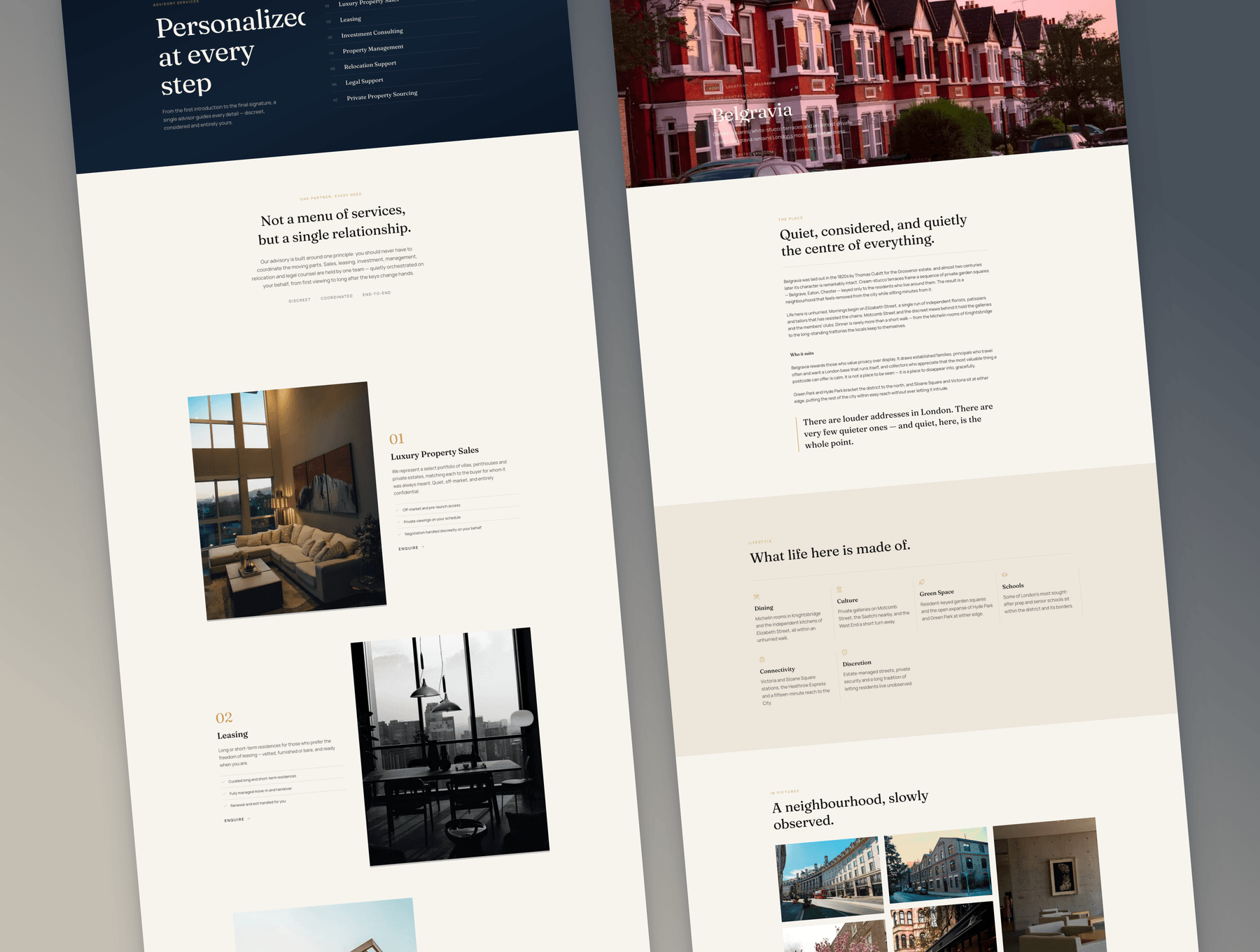Viewport: 1260px width, 952px height.
Task: Click the 'Green Space' card title
Action: click(x=937, y=593)
